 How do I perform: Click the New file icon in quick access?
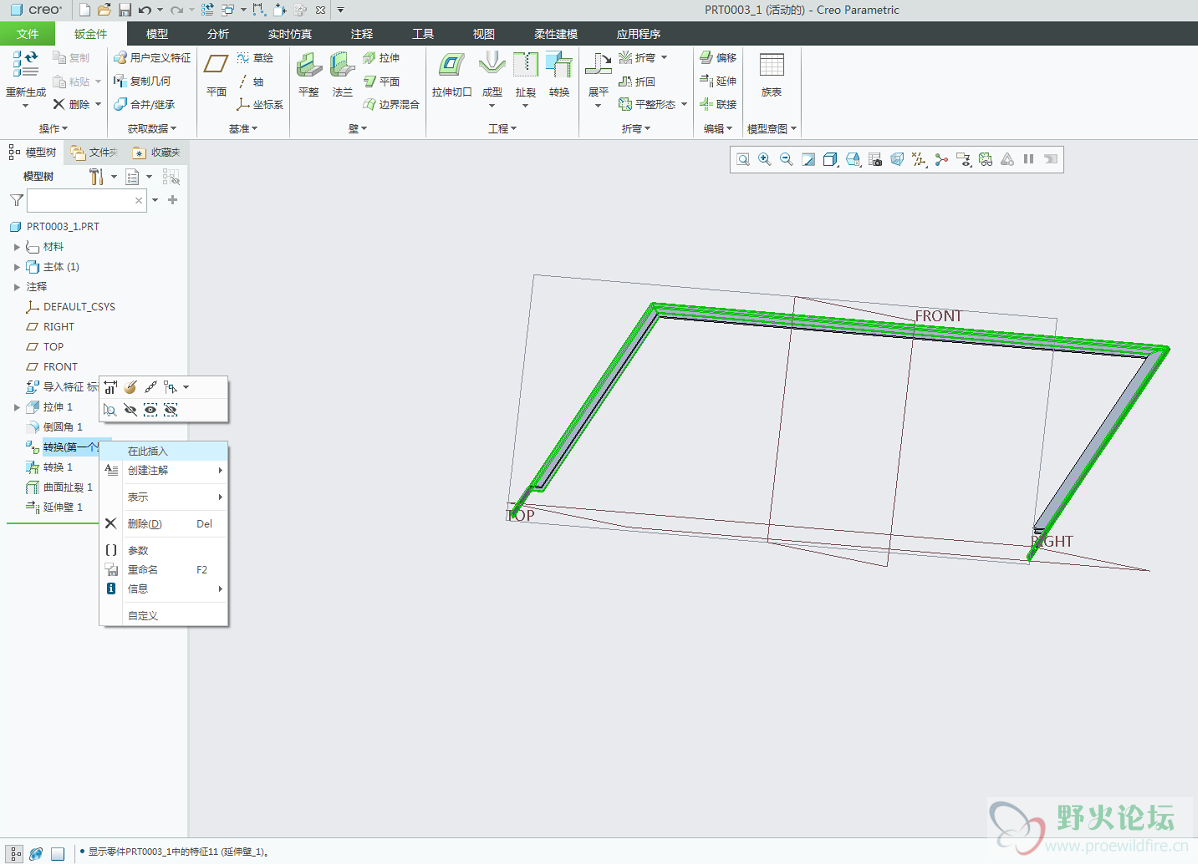85,10
